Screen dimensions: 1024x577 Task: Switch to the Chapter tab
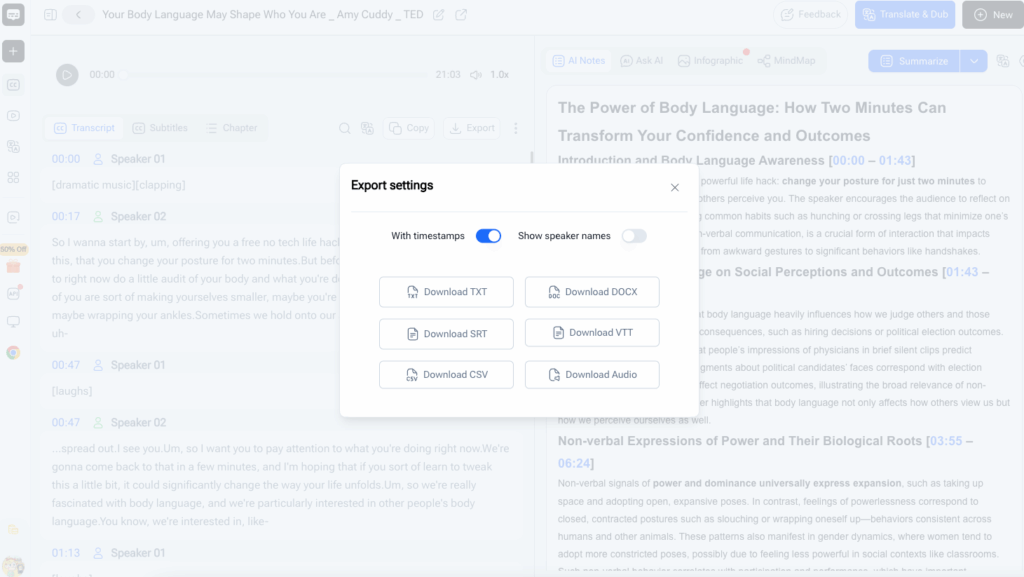(232, 128)
